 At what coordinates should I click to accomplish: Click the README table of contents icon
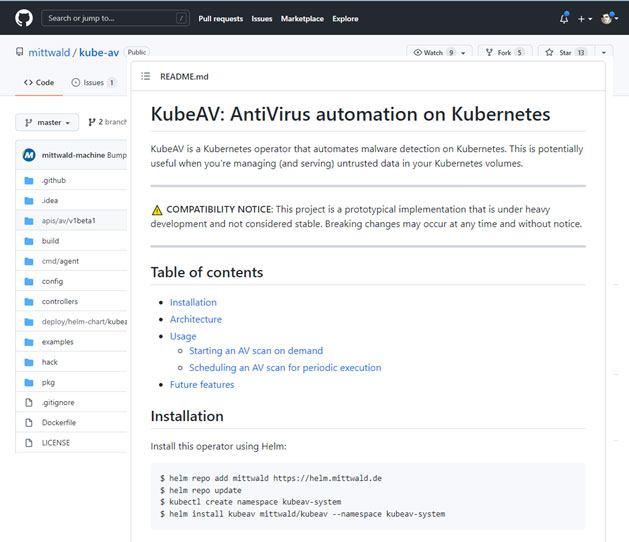[x=146, y=76]
